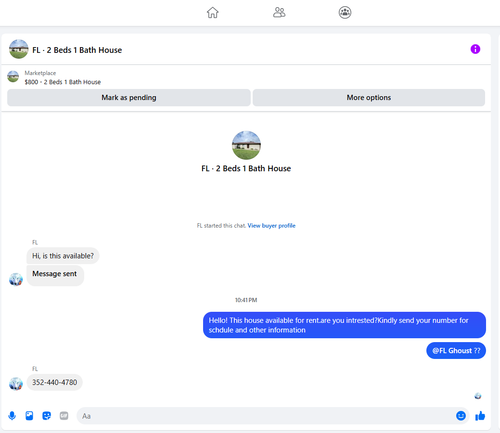500x433 pixels.
Task: Click the chat title 'FL · 2 Beds 1 Bath House'
Action: tap(77, 50)
